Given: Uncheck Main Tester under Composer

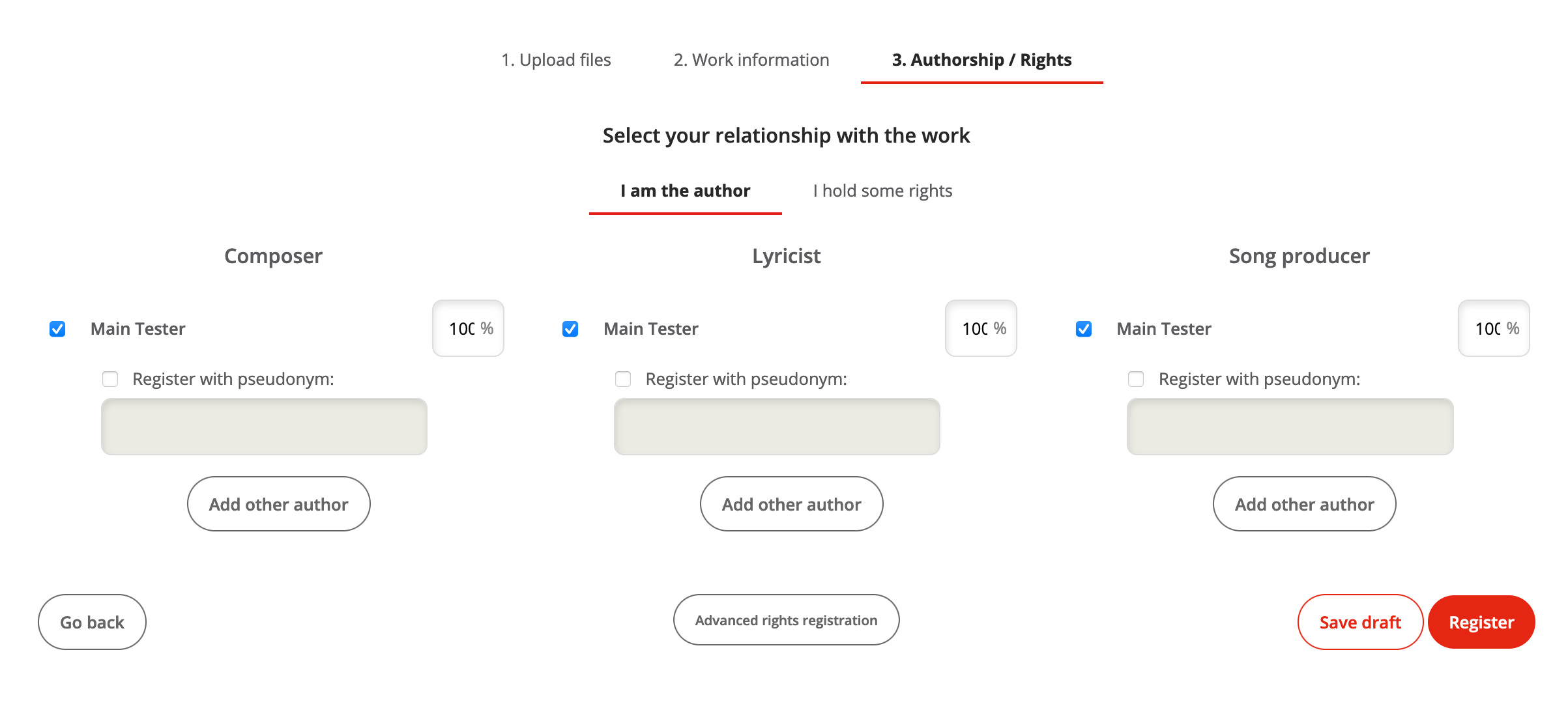Looking at the screenshot, I should coord(57,329).
